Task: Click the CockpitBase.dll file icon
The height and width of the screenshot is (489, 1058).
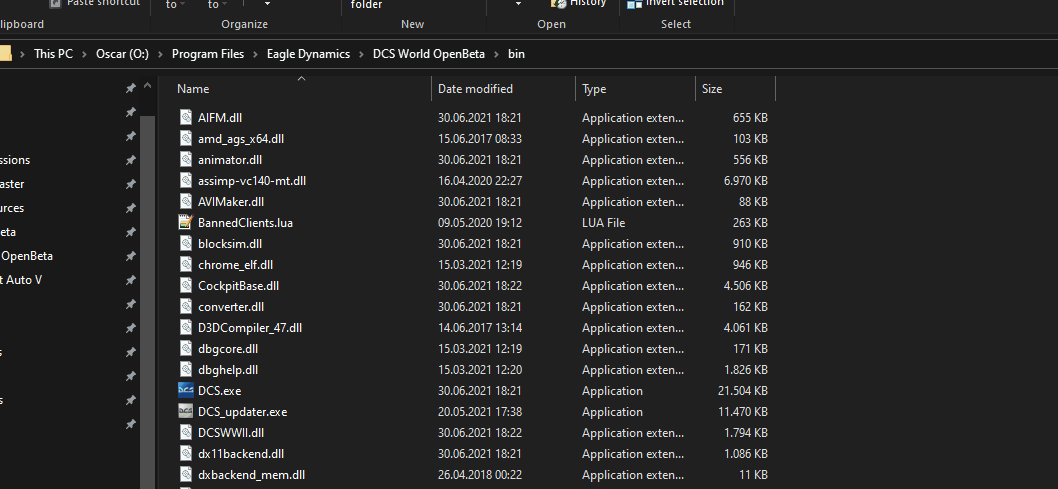Action: coord(186,285)
